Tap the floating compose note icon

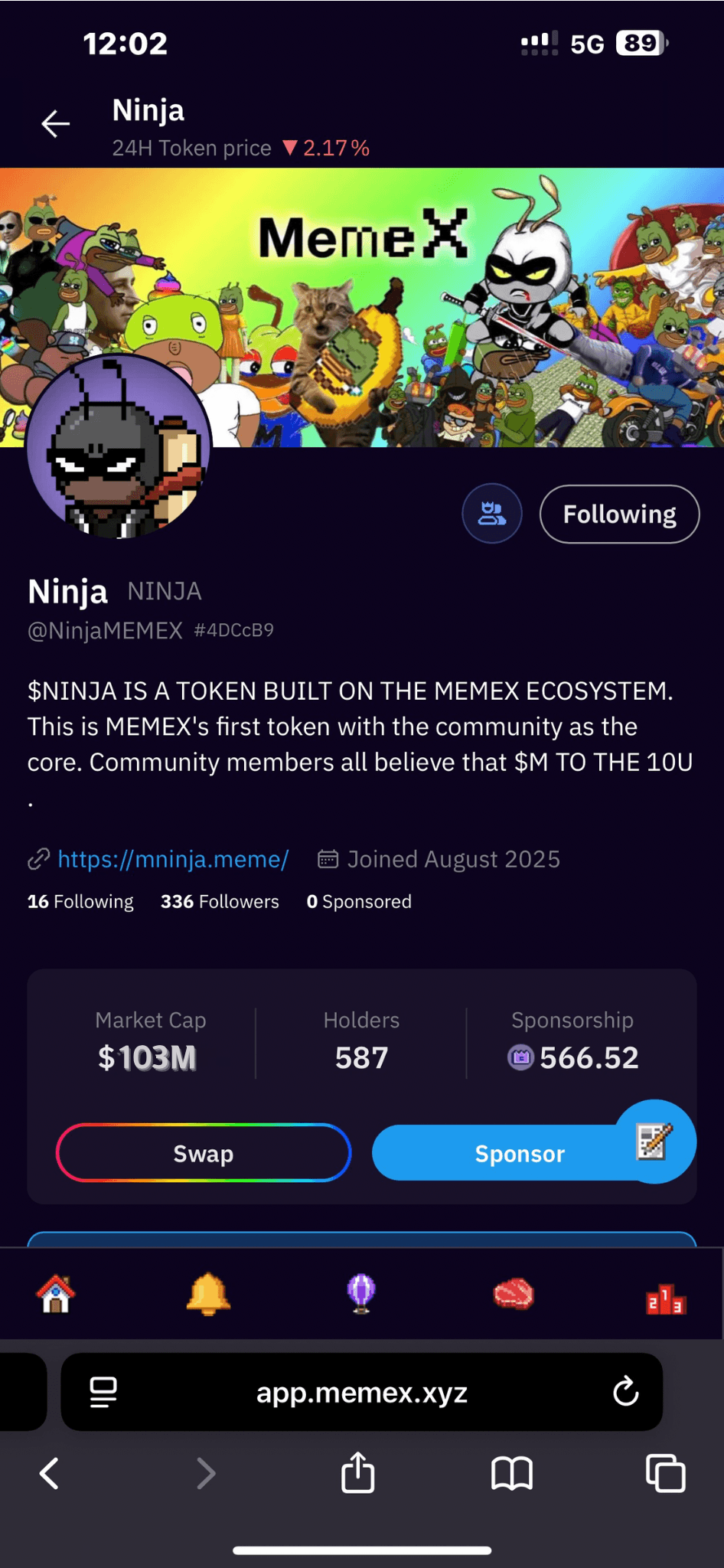pos(655,1141)
